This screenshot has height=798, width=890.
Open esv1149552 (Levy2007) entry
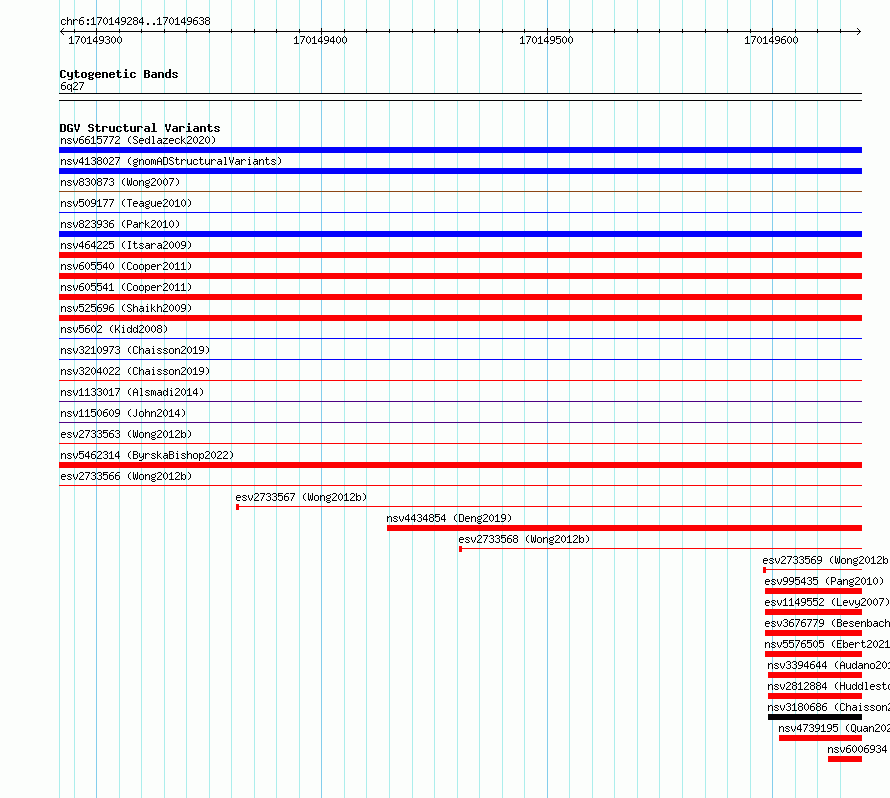pyautogui.click(x=827, y=602)
